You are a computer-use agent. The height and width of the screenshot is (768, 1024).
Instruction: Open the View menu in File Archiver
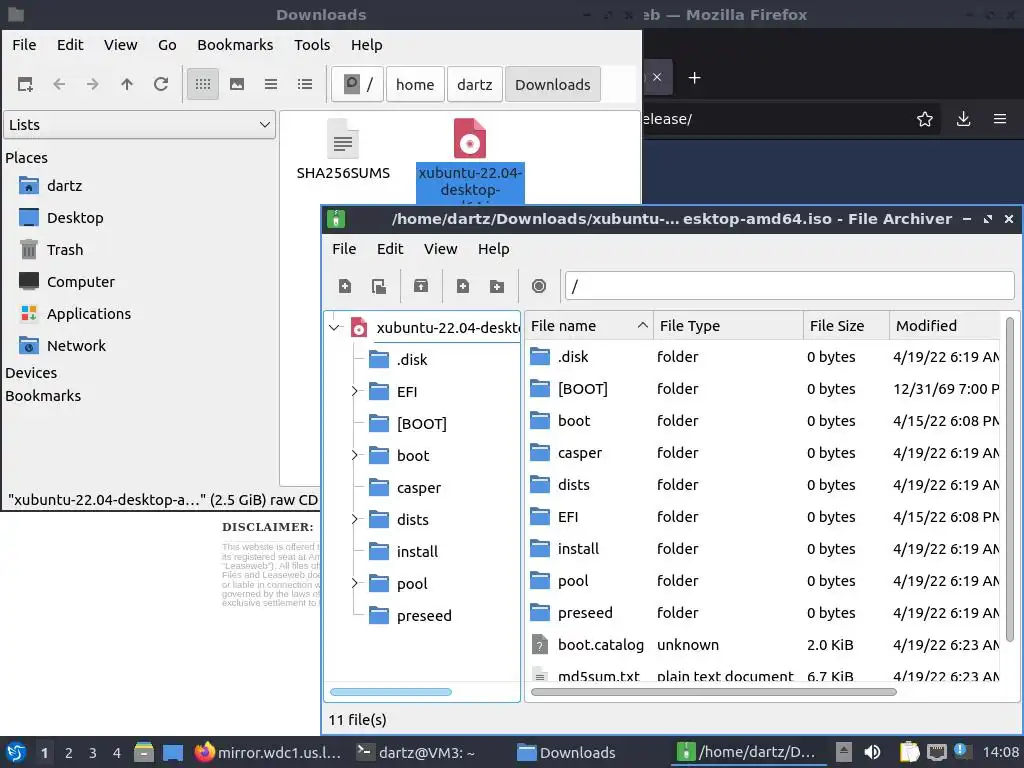(x=440, y=249)
